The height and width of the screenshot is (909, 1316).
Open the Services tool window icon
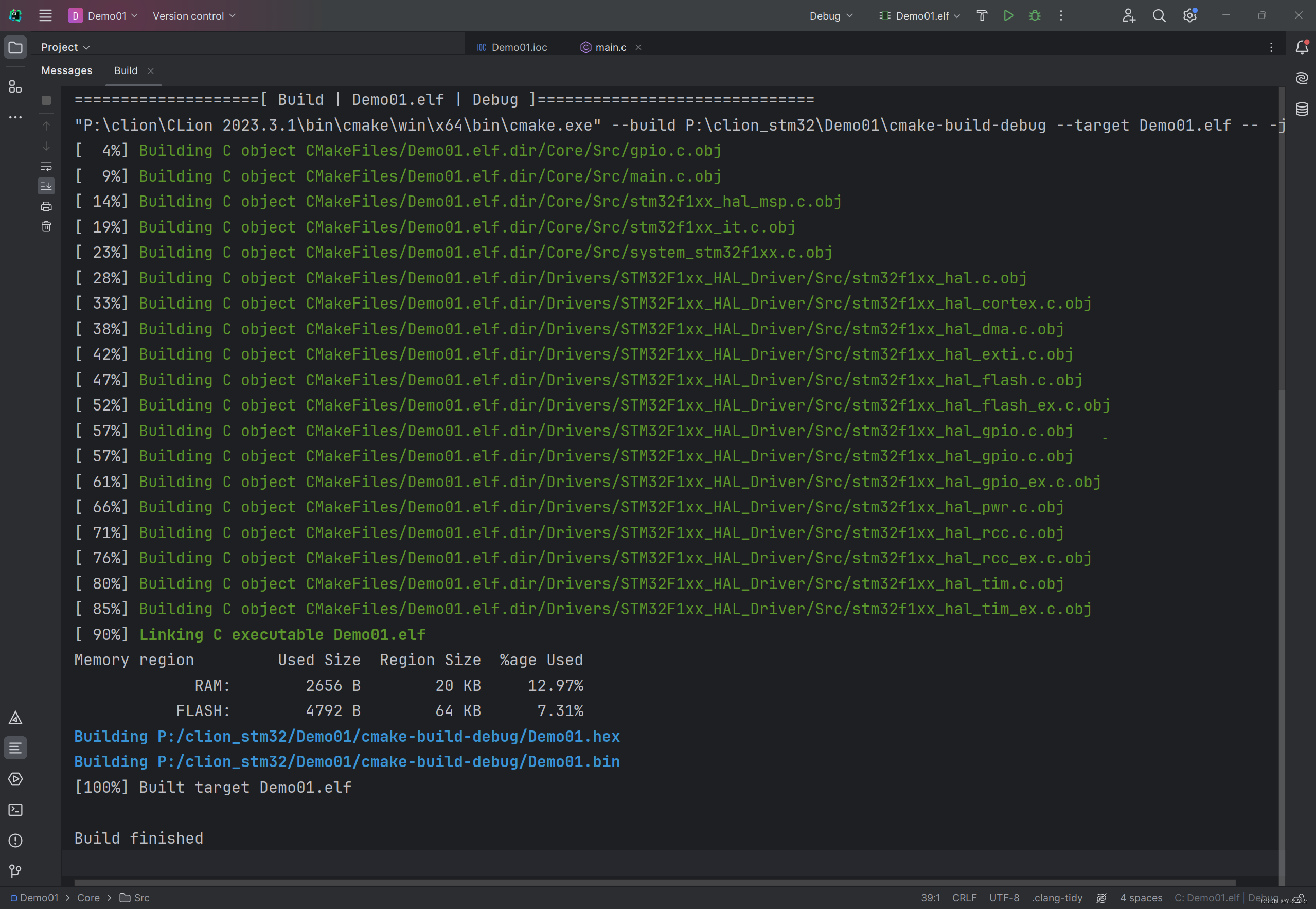(x=15, y=778)
